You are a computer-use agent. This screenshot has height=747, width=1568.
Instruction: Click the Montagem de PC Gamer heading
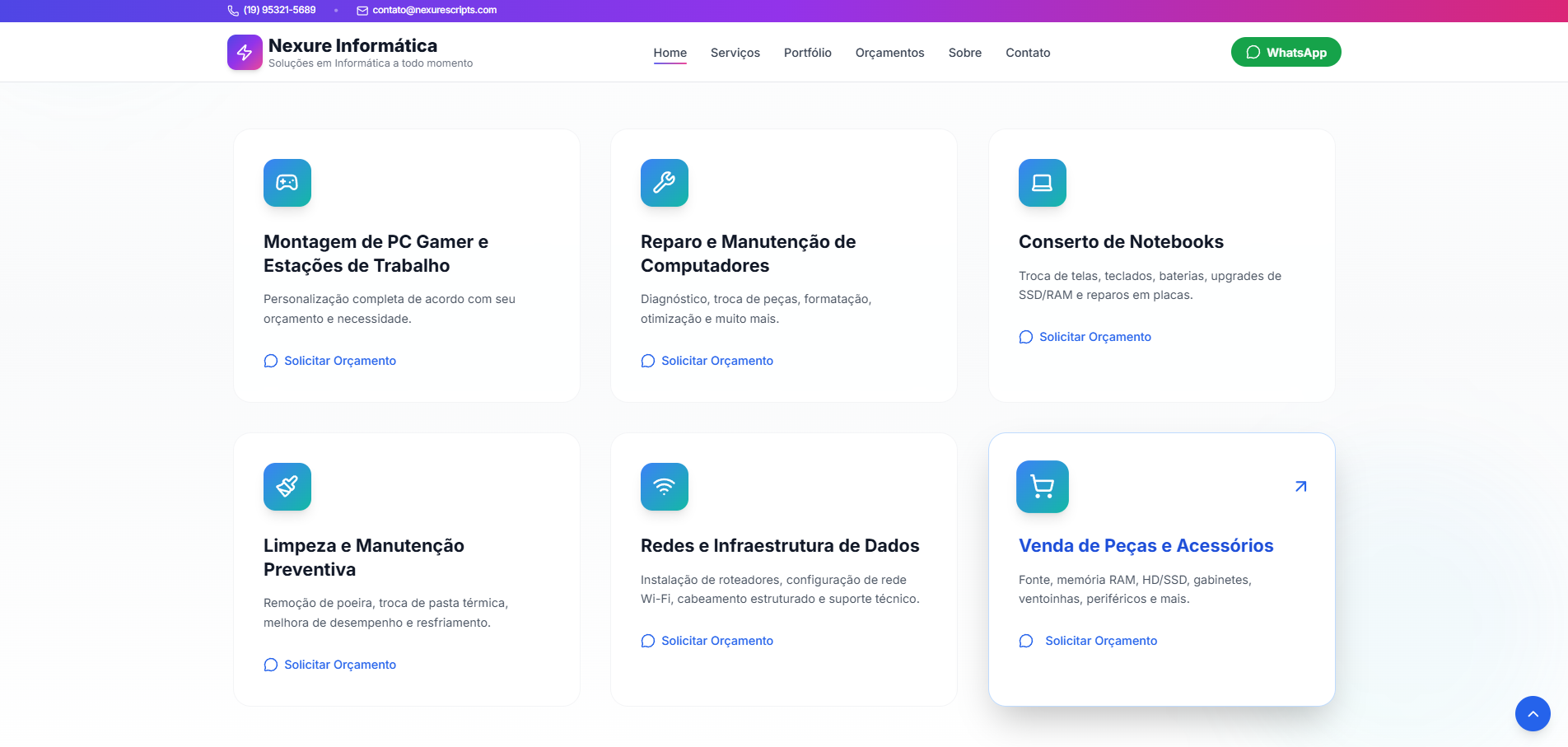coord(376,254)
